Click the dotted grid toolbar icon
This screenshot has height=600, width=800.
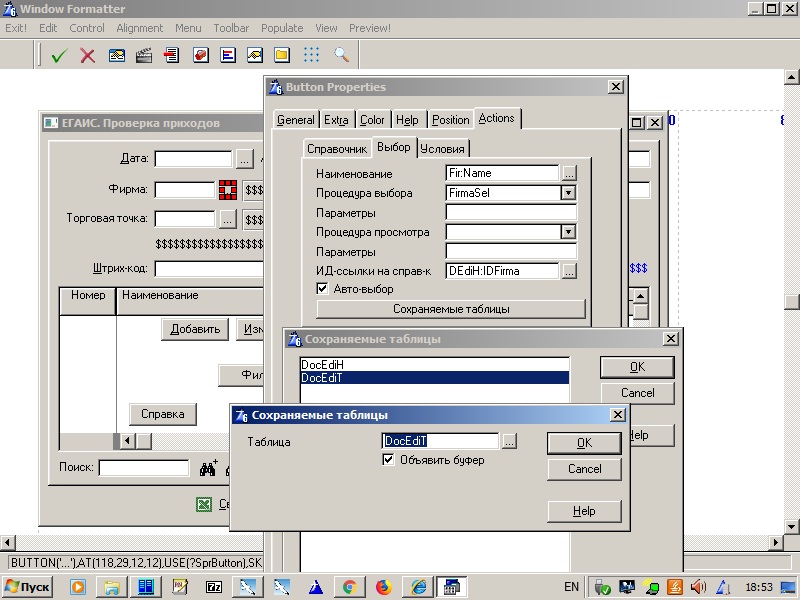click(311, 55)
